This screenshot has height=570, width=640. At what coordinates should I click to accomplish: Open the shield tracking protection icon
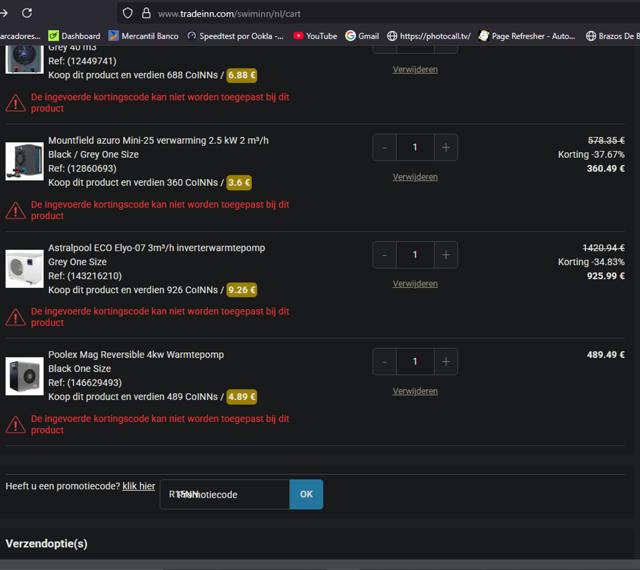127,13
